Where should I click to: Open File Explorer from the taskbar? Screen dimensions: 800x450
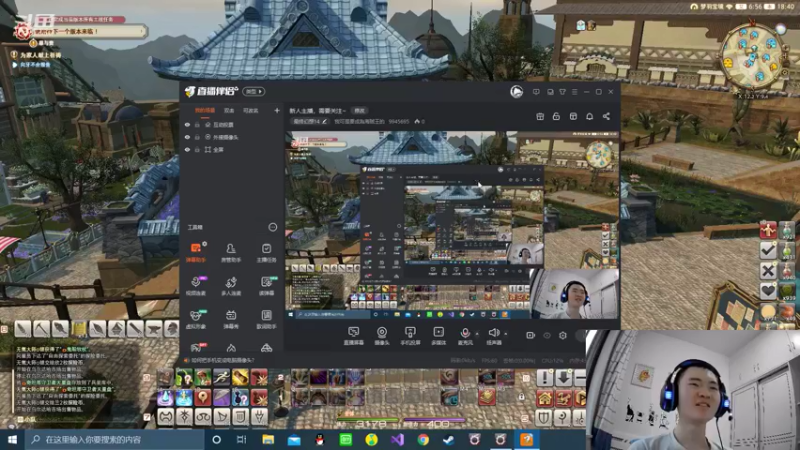tap(268, 439)
